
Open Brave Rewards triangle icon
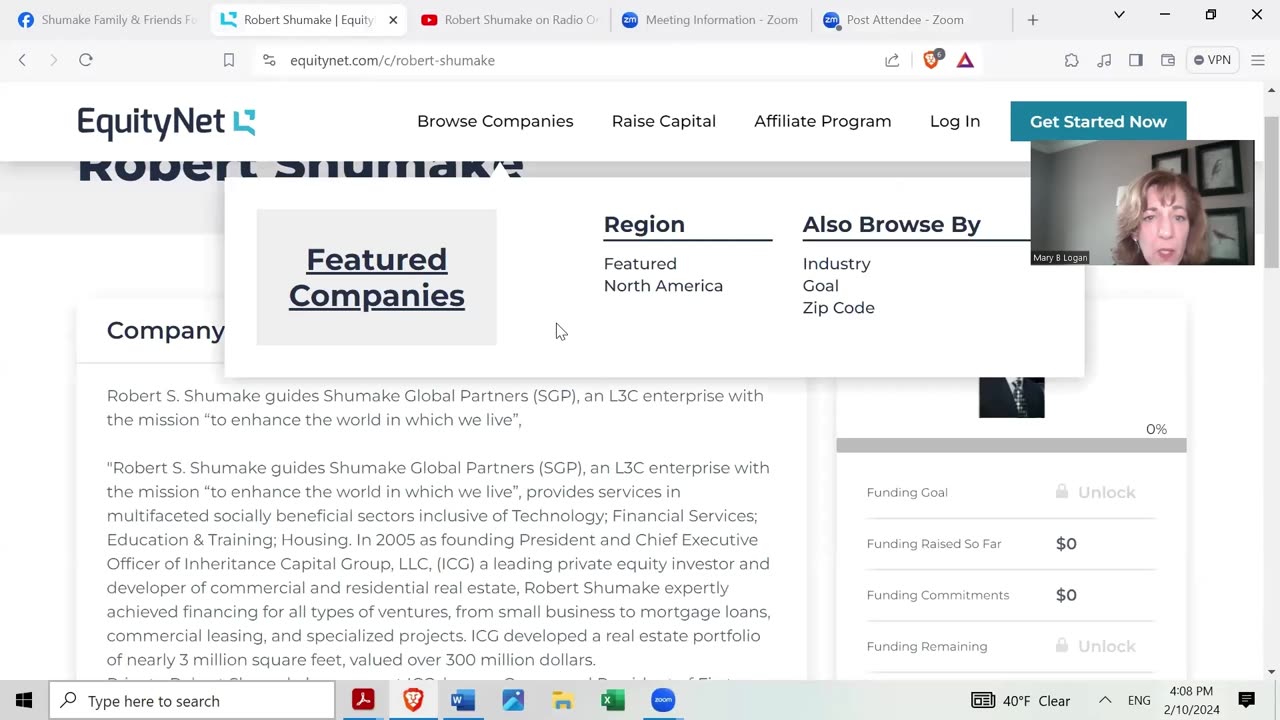click(x=965, y=60)
